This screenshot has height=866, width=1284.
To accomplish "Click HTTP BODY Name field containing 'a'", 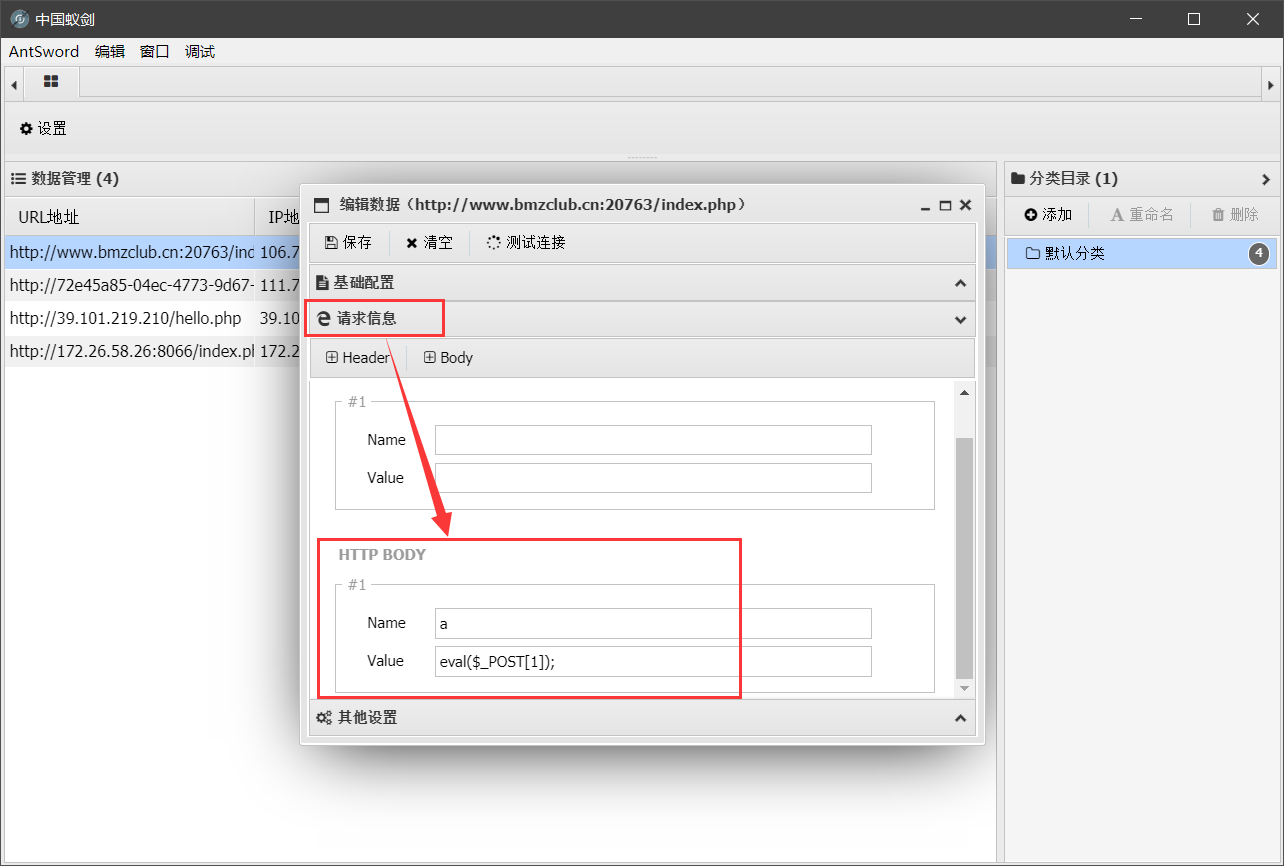I will pos(653,623).
